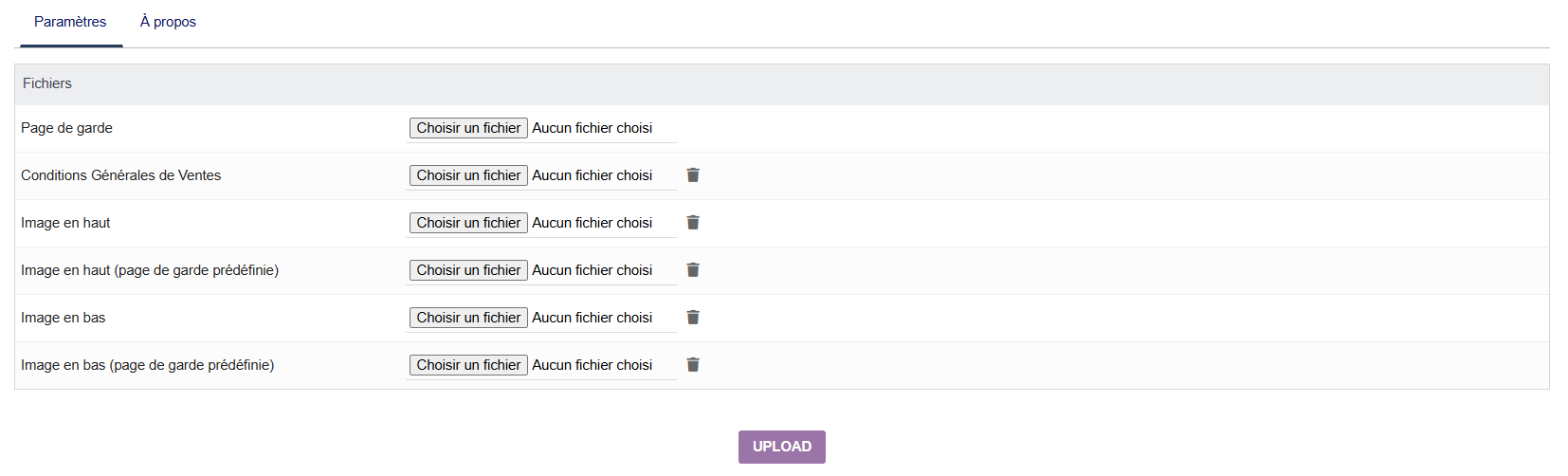The width and height of the screenshot is (1568, 476).
Task: Click Aucun fichier choisi in Image en haut row
Action: 592,223
